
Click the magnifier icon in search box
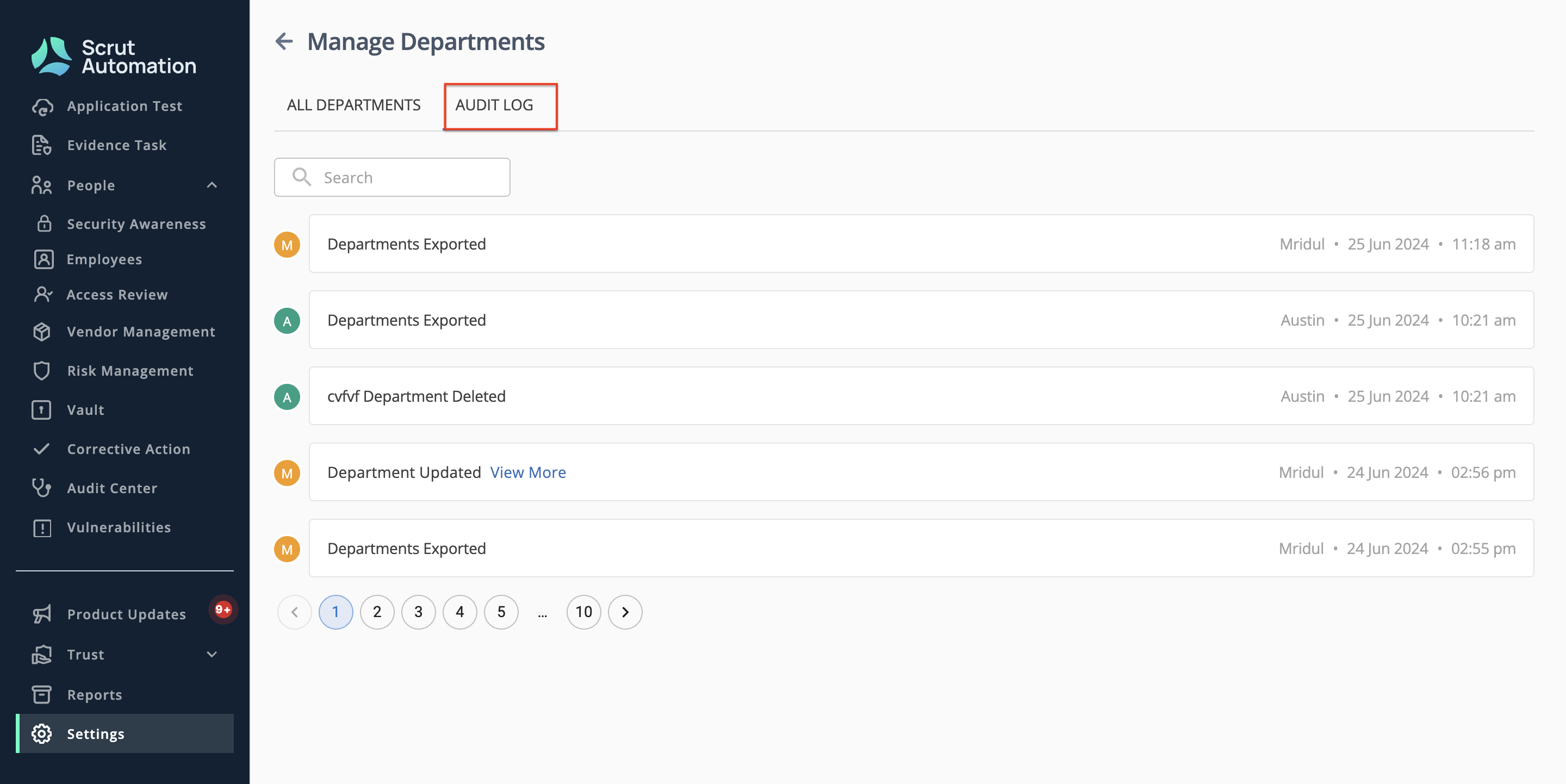coord(302,177)
